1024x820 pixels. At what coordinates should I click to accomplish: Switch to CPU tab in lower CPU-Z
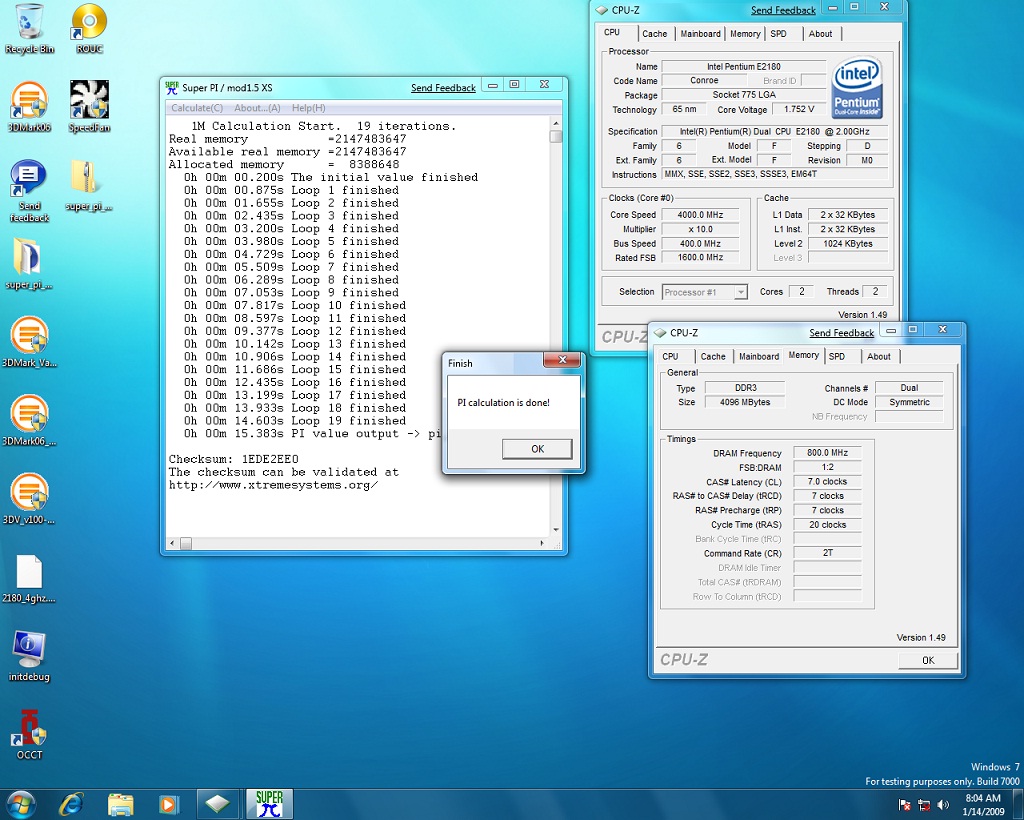click(670, 356)
